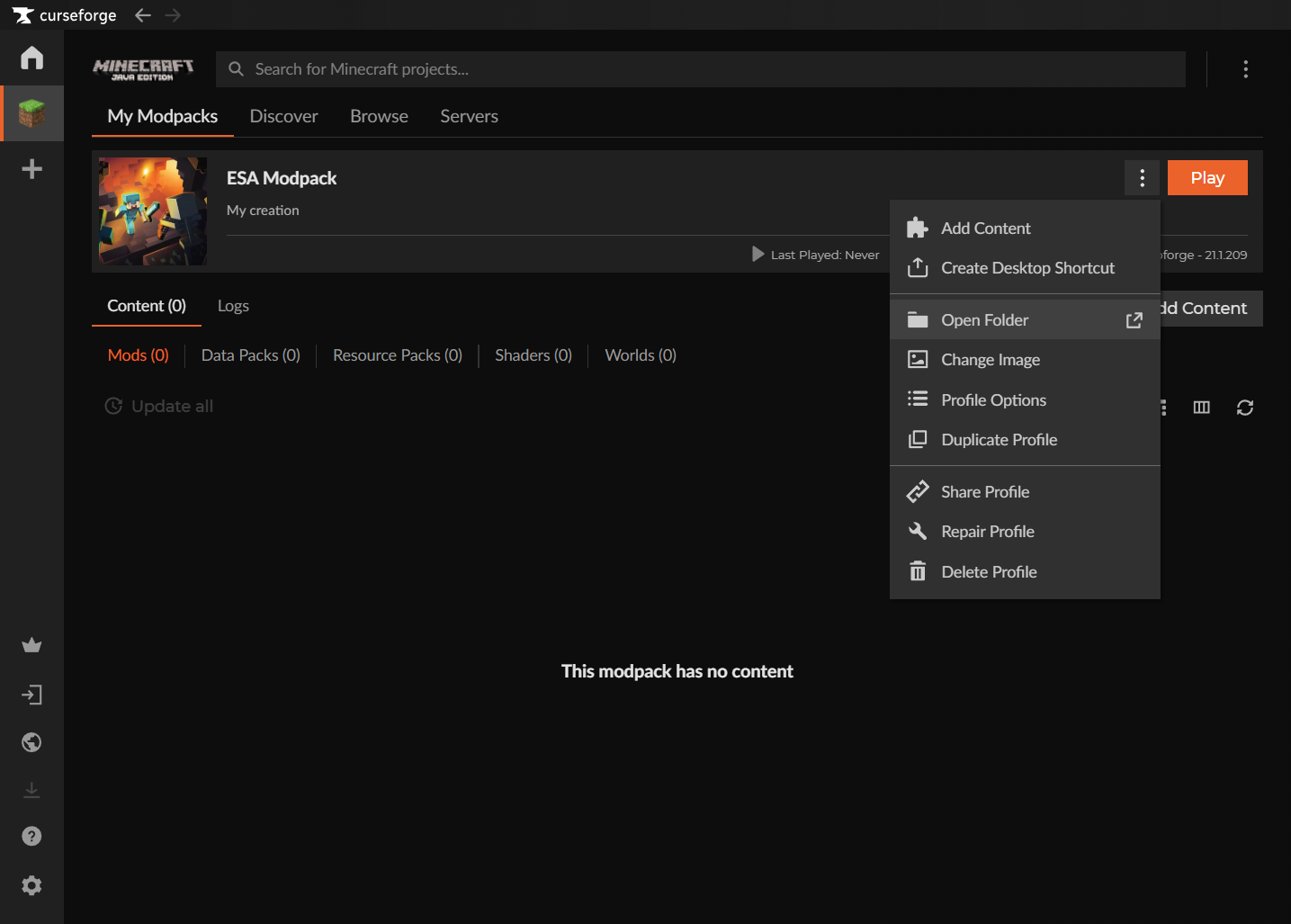Open the crown premium icon
Screen dimensions: 1291x924
pyautogui.click(x=31, y=645)
